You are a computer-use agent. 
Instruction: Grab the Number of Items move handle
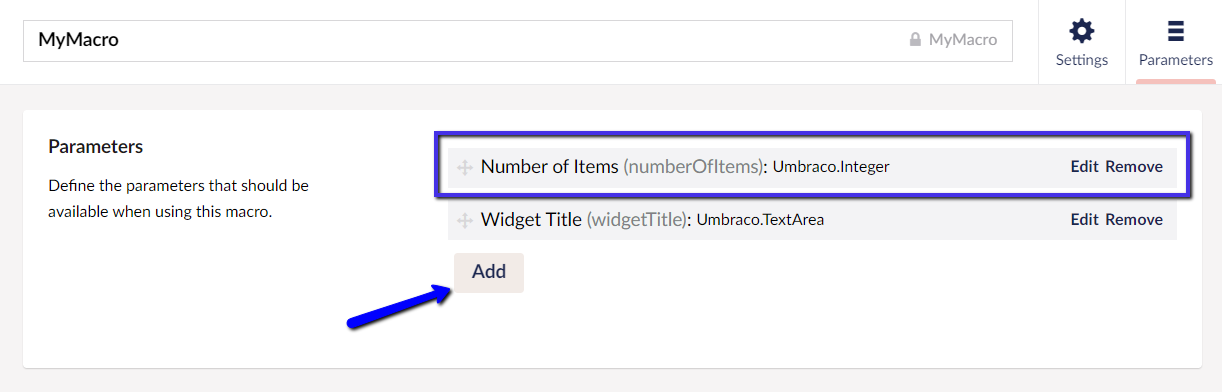(465, 167)
